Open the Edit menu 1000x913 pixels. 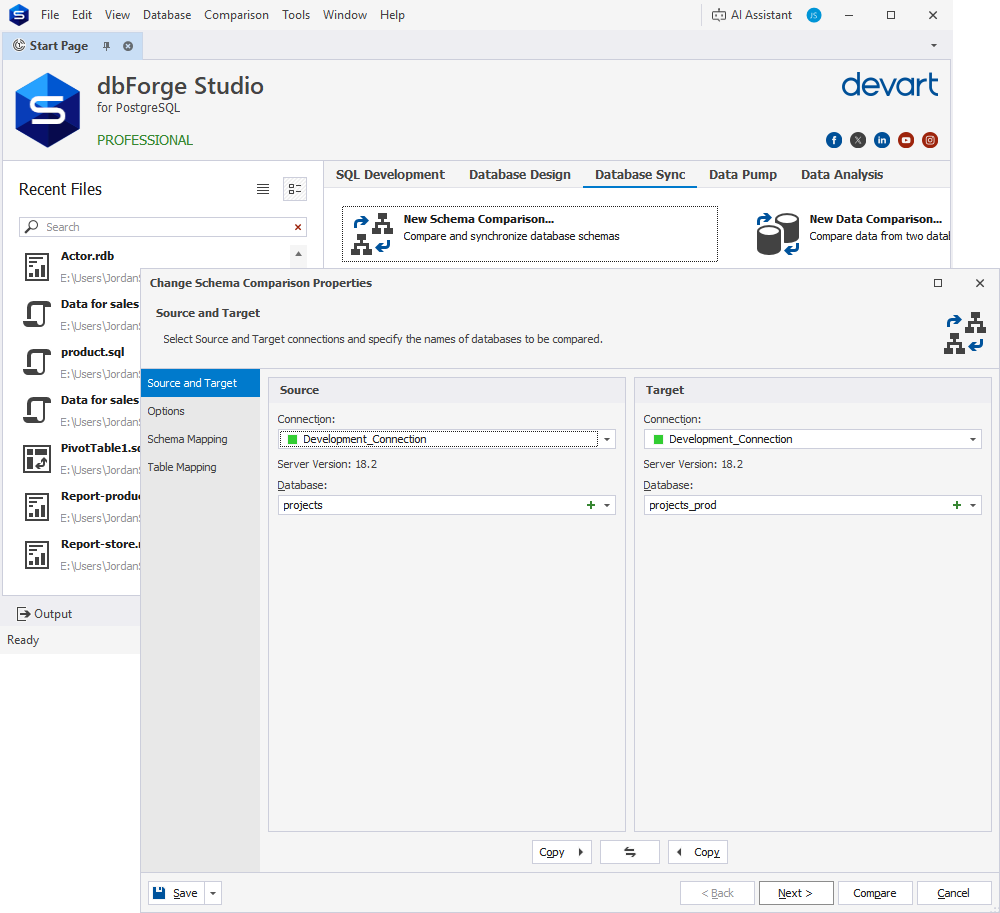[82, 15]
